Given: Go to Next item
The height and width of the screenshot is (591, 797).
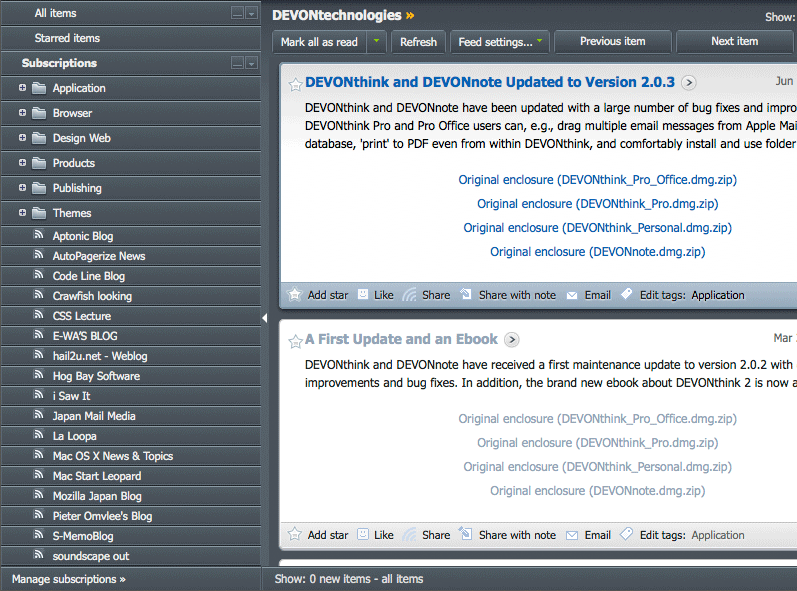Looking at the screenshot, I should [x=734, y=41].
